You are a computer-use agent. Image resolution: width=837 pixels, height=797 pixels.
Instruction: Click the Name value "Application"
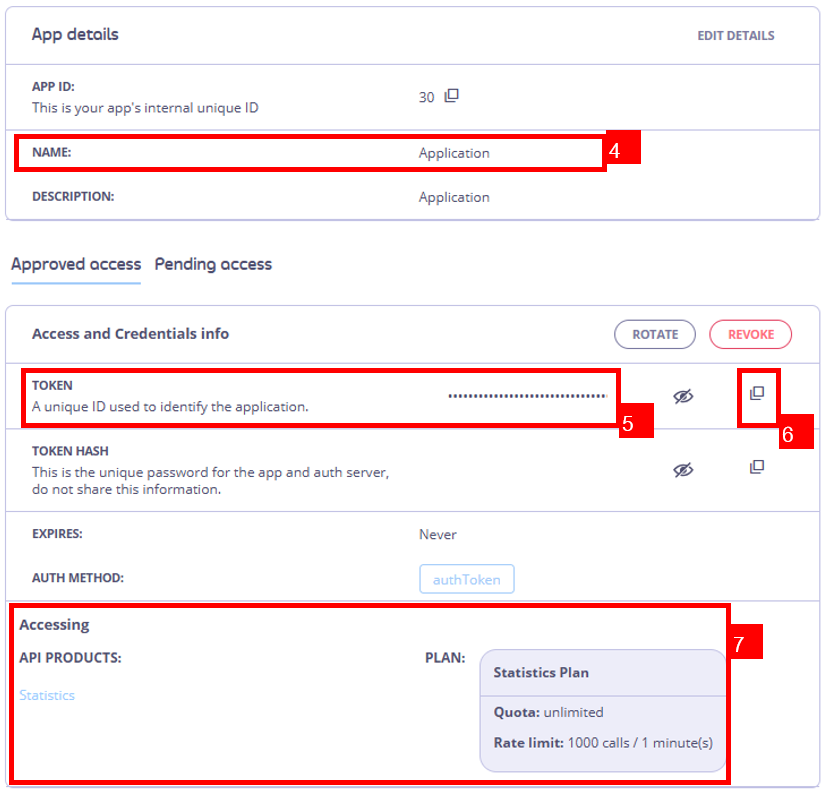[454, 153]
